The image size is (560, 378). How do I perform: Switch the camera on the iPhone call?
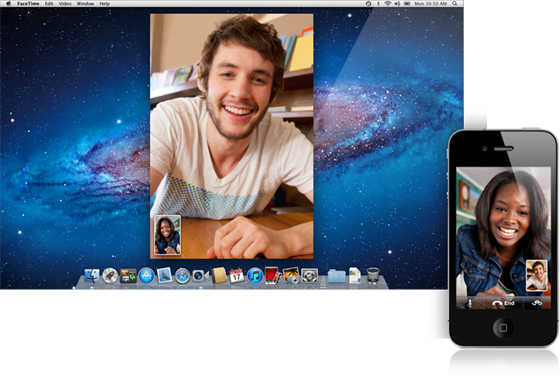[537, 303]
